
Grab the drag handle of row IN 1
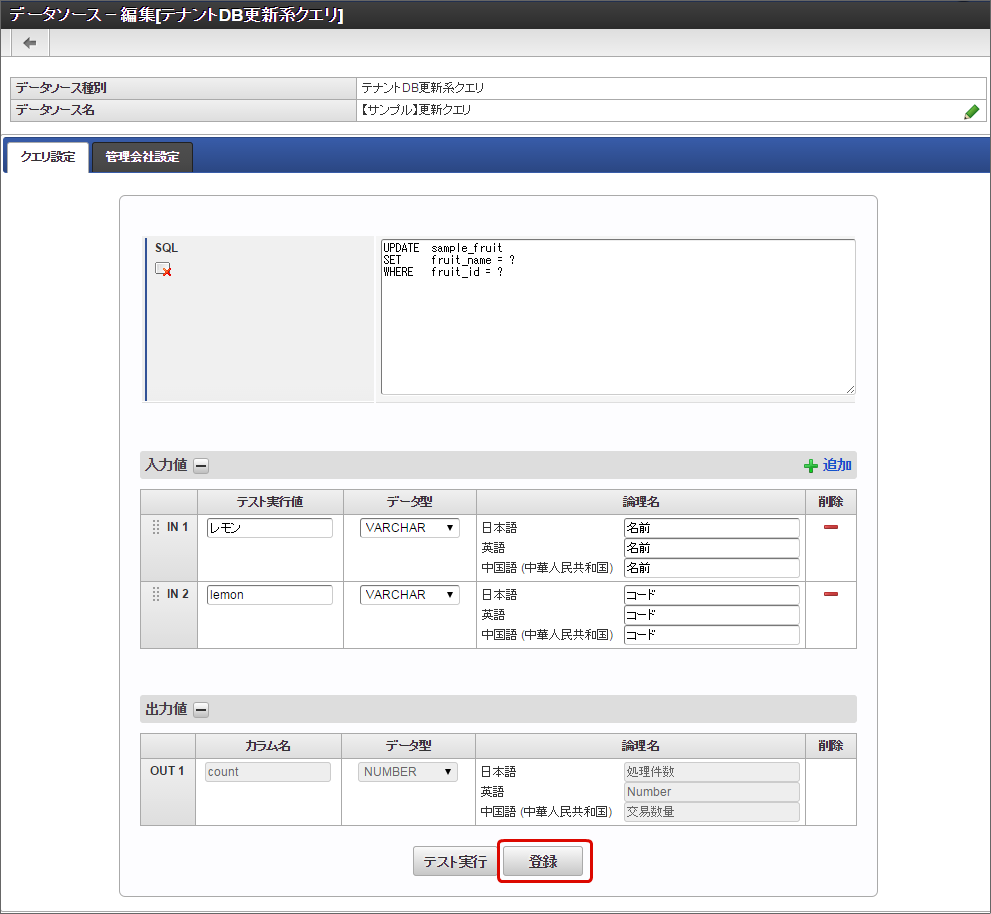click(156, 527)
